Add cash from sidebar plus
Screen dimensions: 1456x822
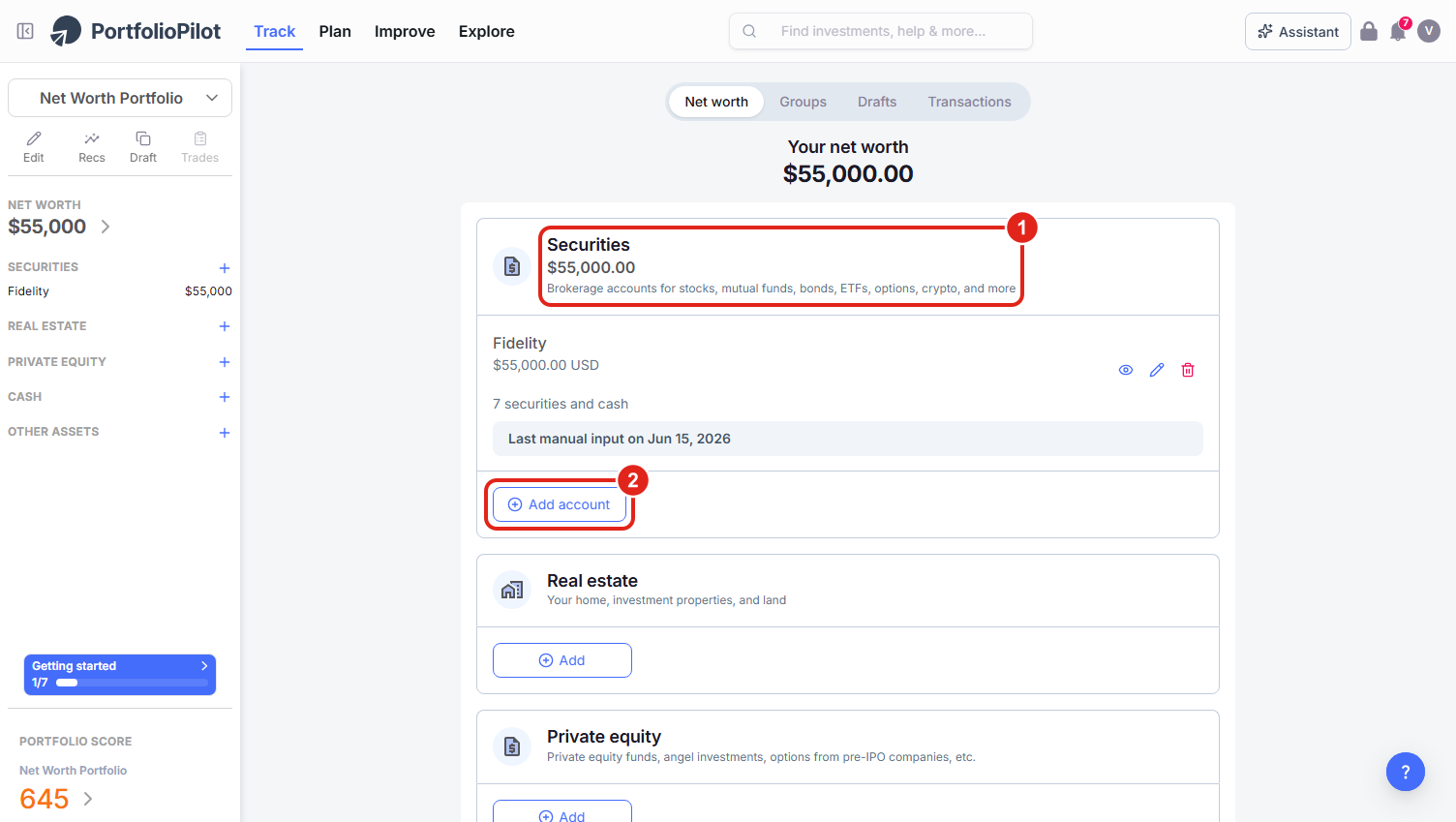(x=225, y=397)
